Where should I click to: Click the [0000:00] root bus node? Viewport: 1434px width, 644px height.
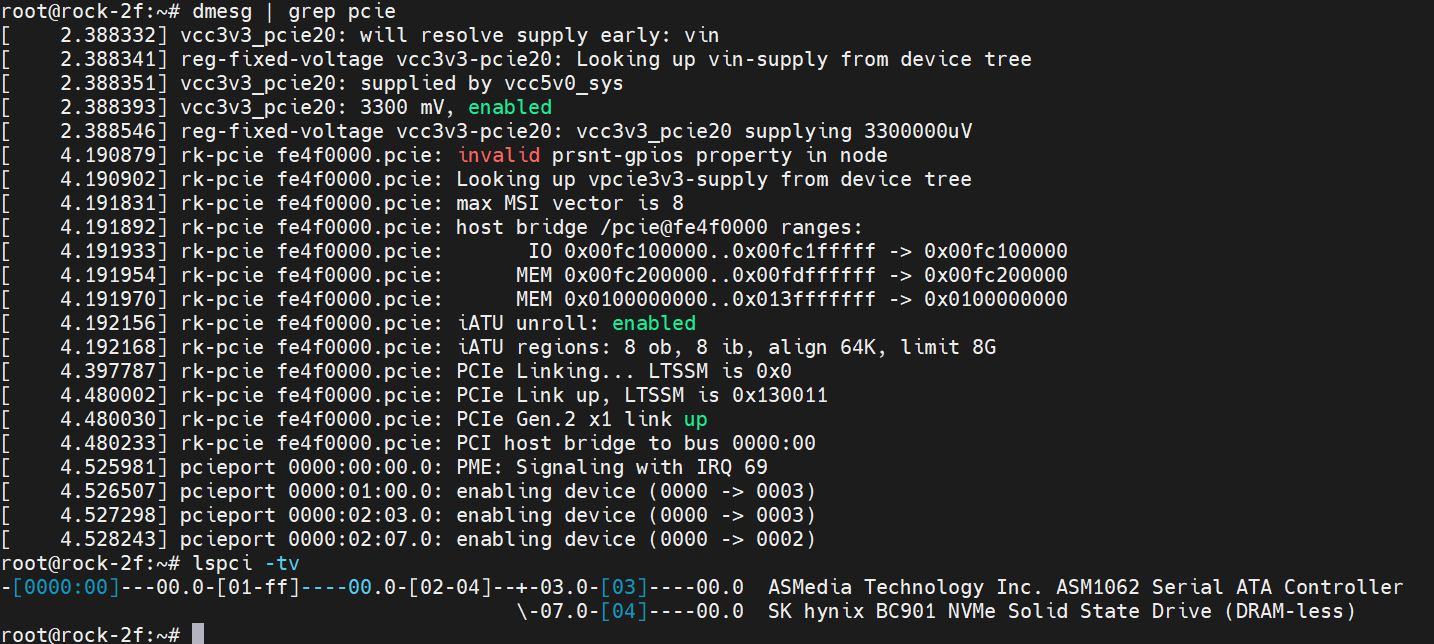click(x=66, y=587)
